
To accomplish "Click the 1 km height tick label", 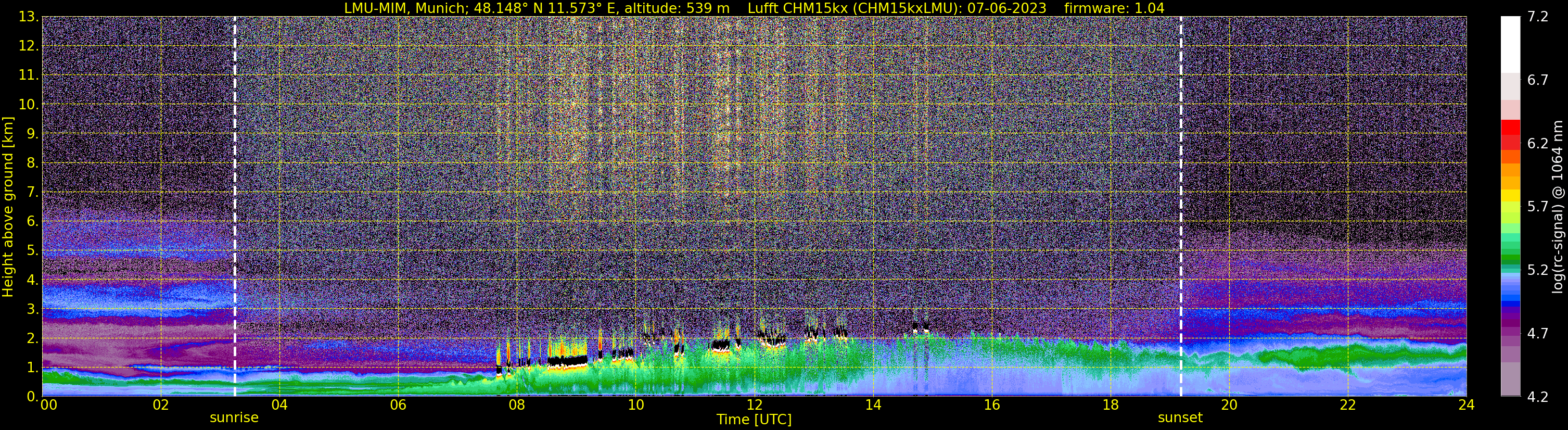I will (x=33, y=368).
